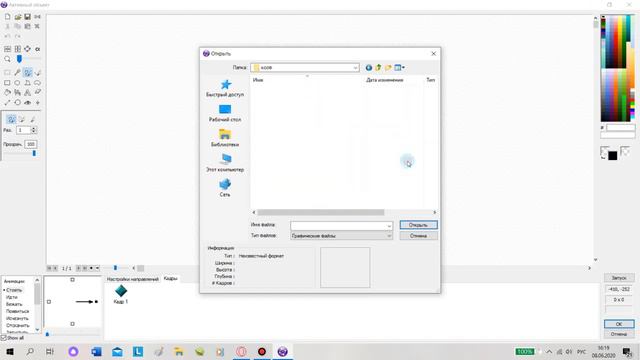Open Mail app from the taskbar
This screenshot has width=640, height=360.
click(117, 351)
